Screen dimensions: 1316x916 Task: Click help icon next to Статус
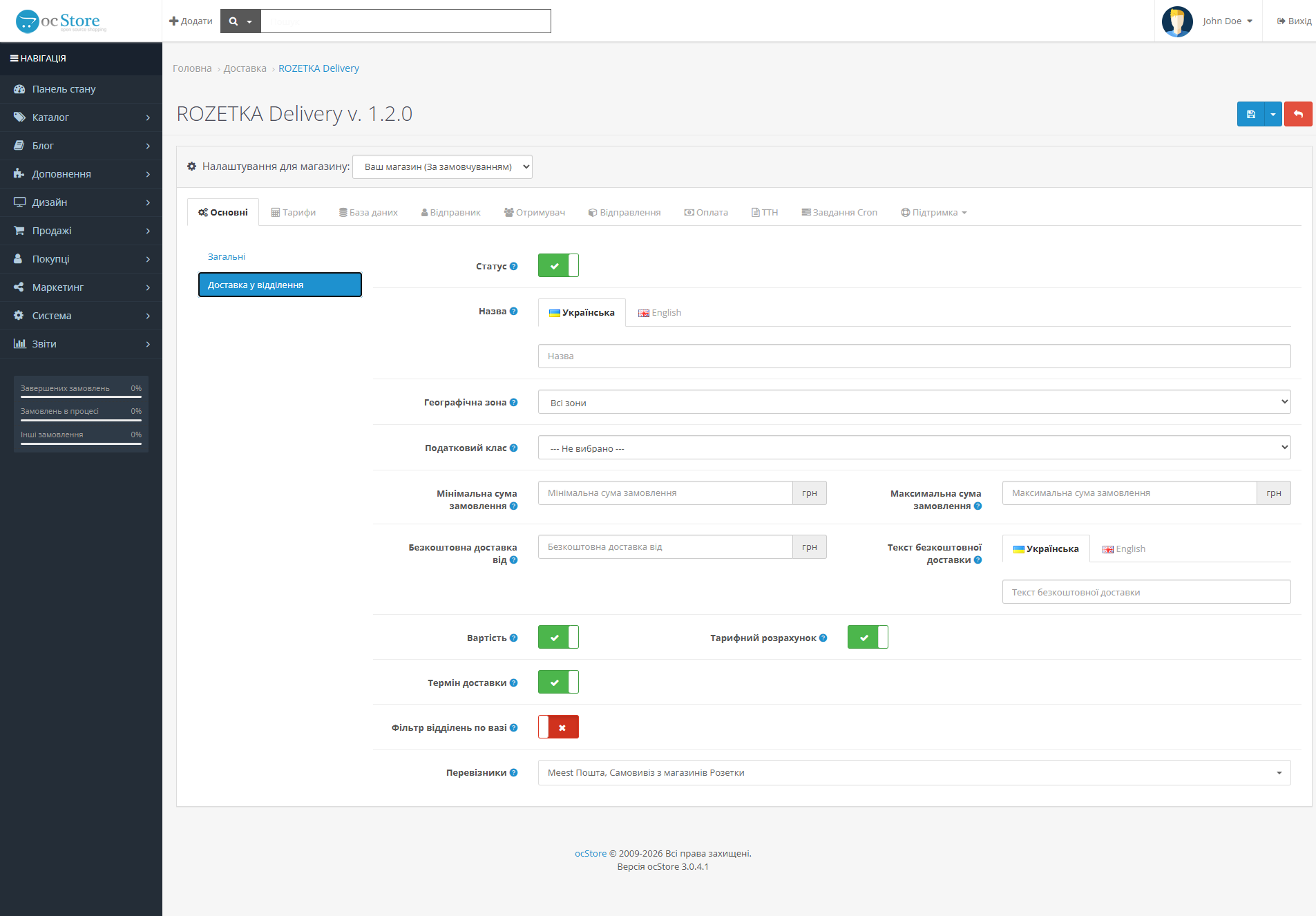pos(513,266)
